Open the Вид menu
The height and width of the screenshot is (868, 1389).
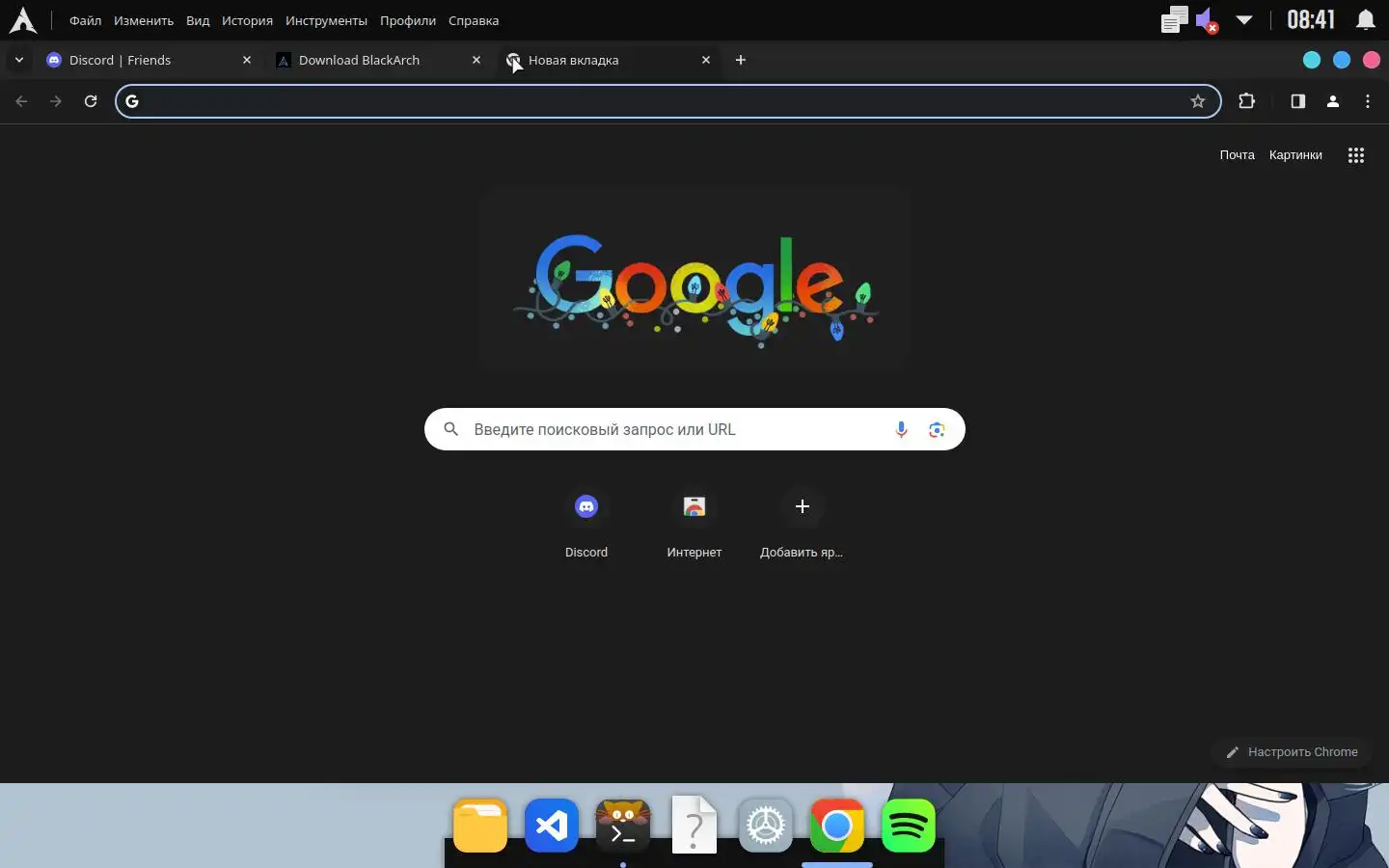[x=198, y=20]
